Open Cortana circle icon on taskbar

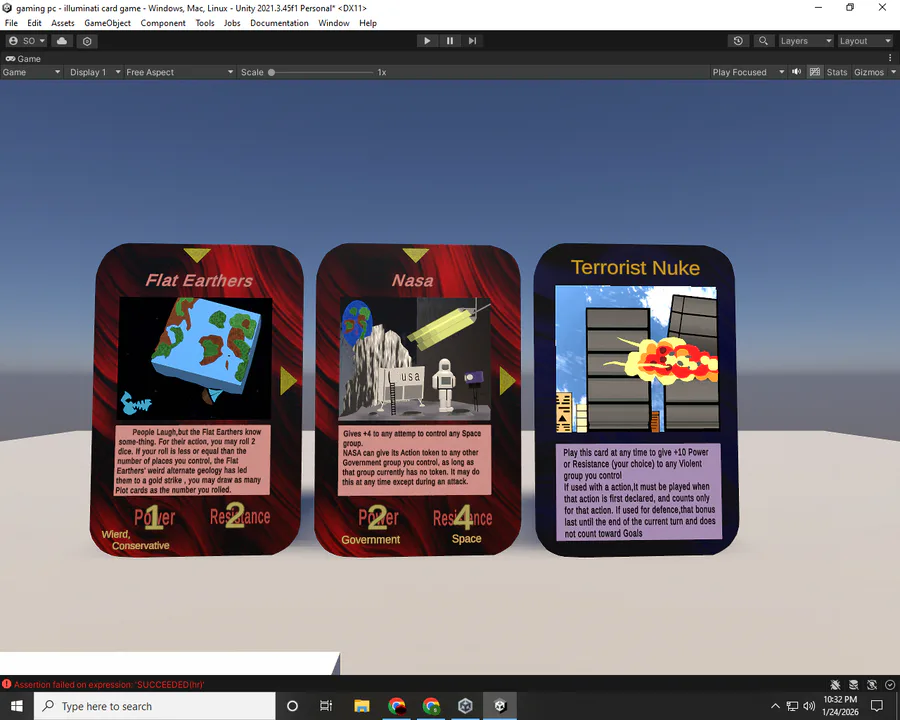click(292, 706)
